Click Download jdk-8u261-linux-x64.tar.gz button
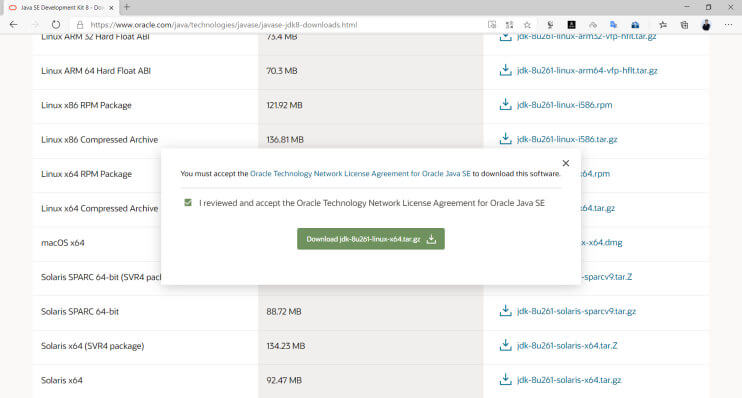Screen dimensions: 742x398 point(371,239)
